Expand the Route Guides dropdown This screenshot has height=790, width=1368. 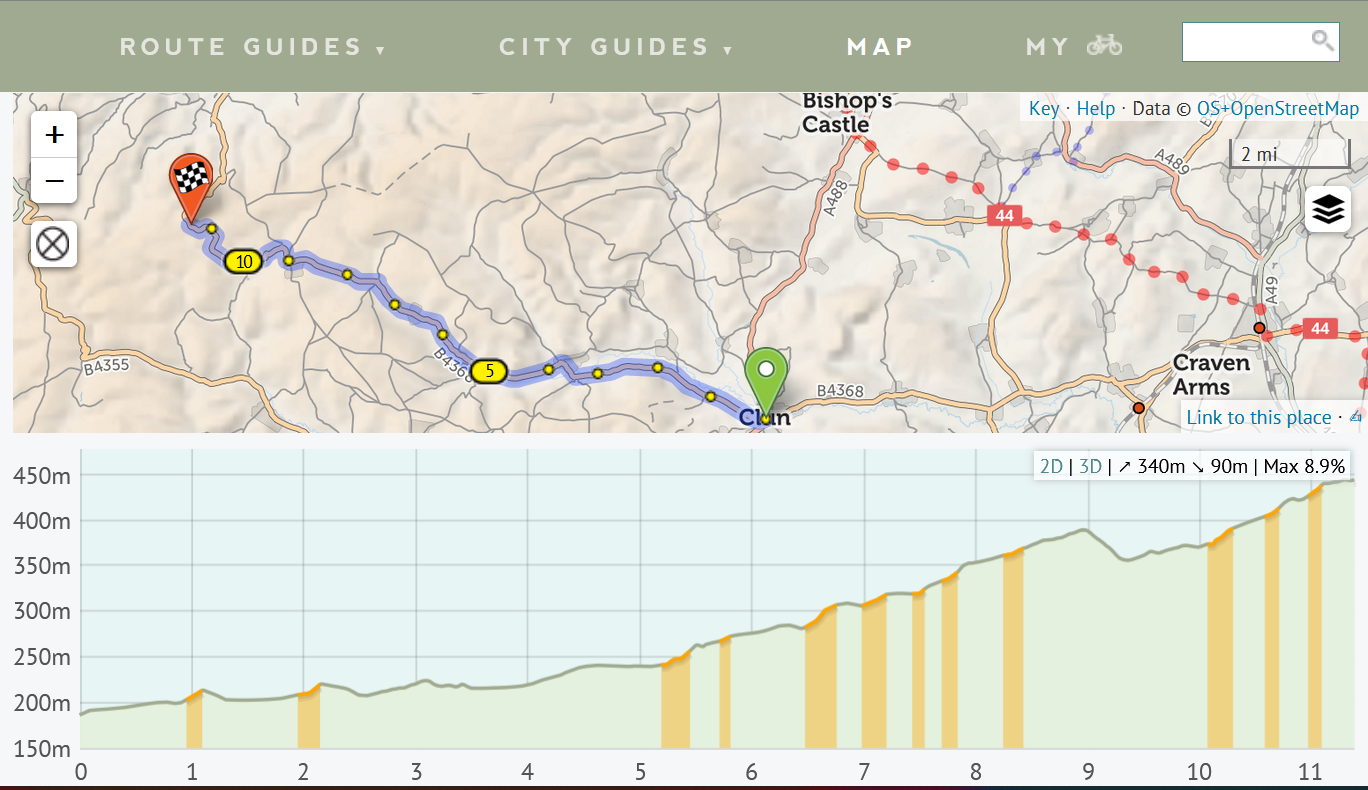coord(252,47)
